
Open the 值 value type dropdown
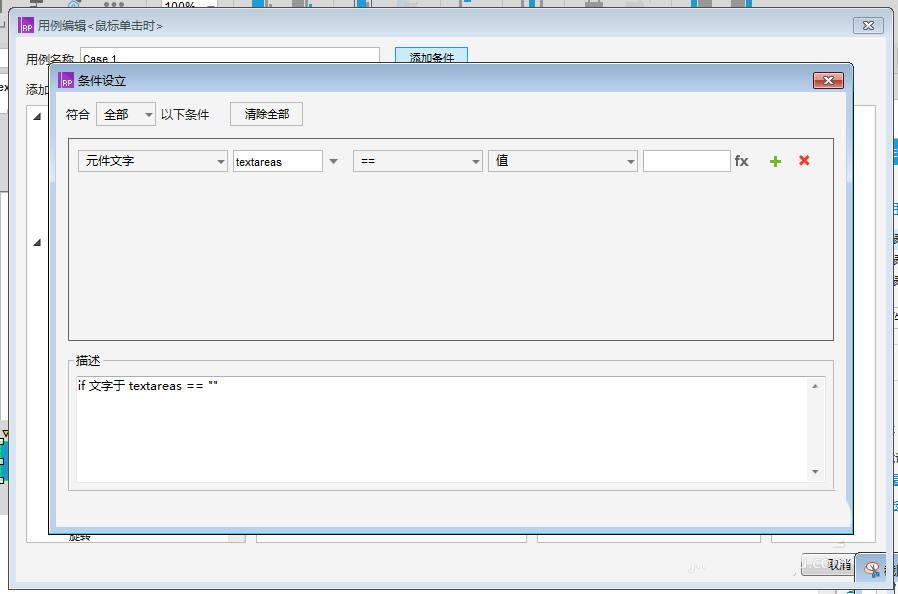point(562,160)
